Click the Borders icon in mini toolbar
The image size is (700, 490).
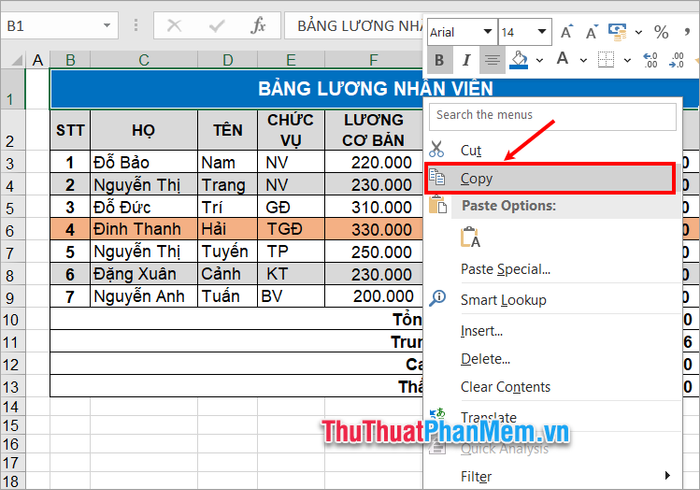point(605,60)
